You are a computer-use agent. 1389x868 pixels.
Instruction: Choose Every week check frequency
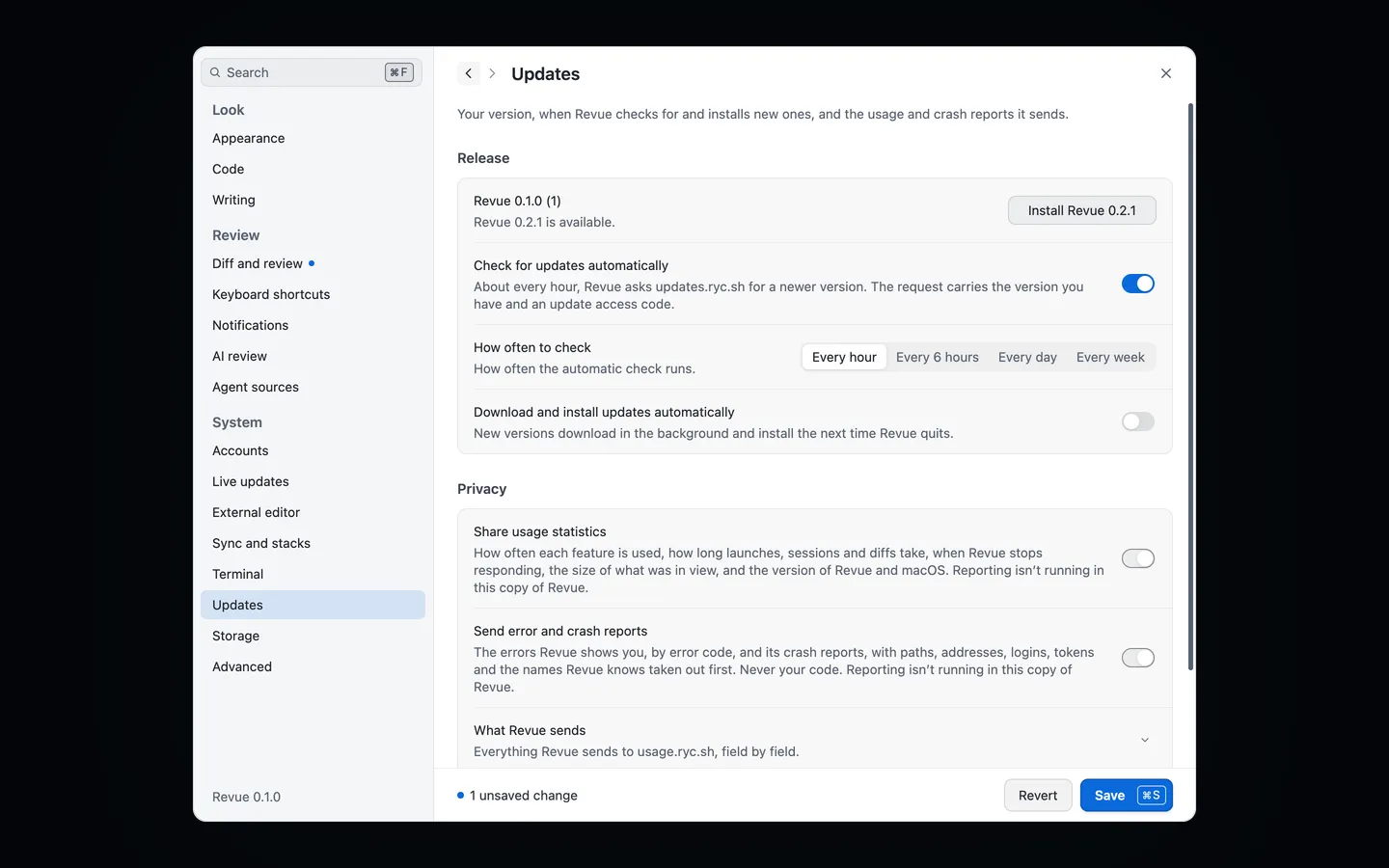pos(1110,357)
